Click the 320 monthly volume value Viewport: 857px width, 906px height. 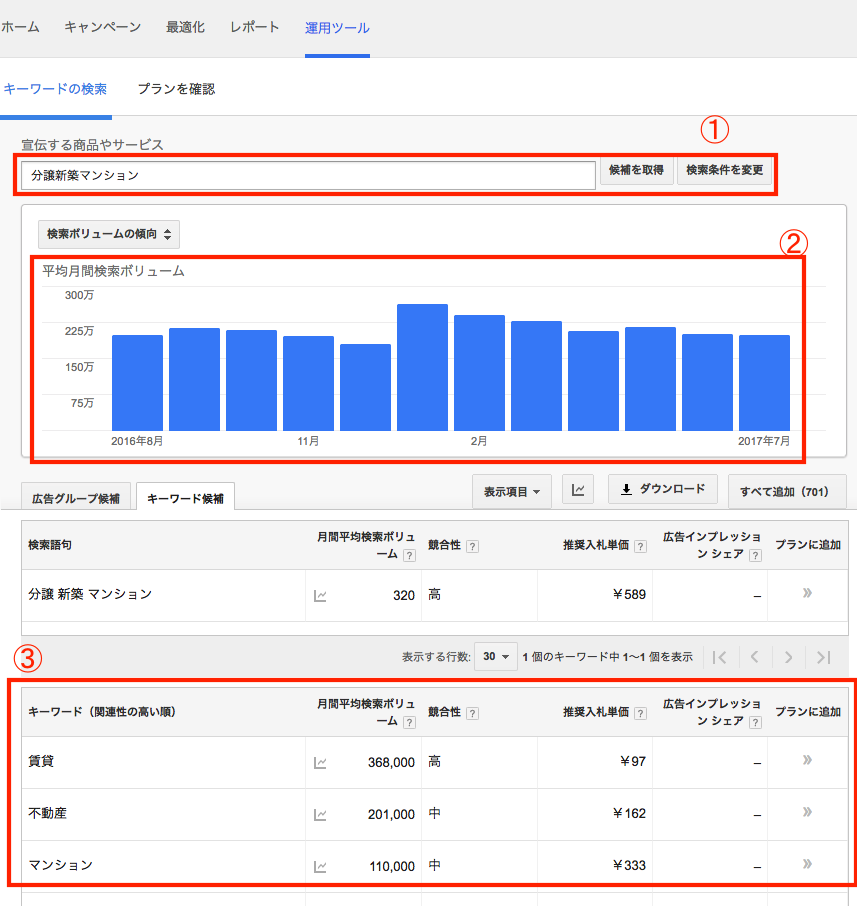point(404,596)
